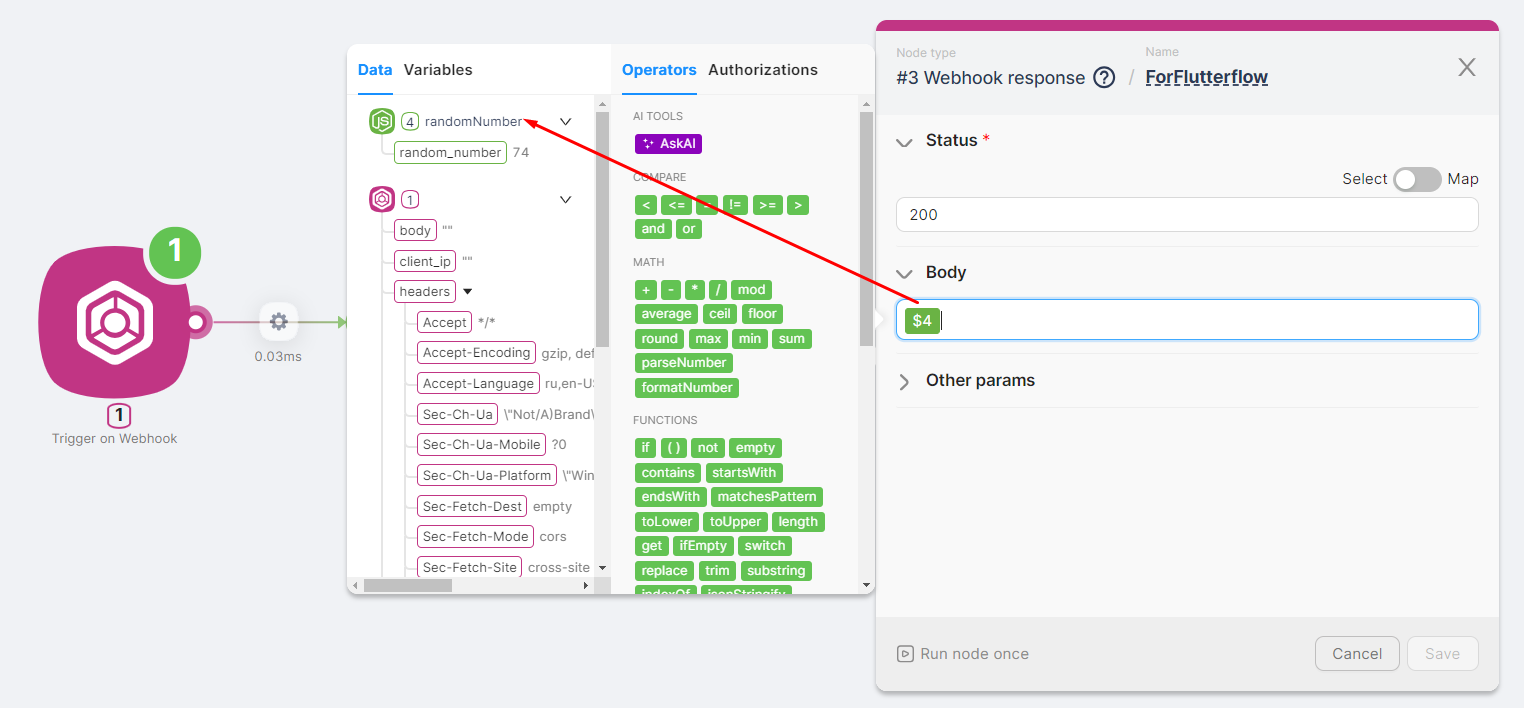Switch Status mode from Select to Map
Viewport: 1524px width, 708px height.
coord(1417,179)
